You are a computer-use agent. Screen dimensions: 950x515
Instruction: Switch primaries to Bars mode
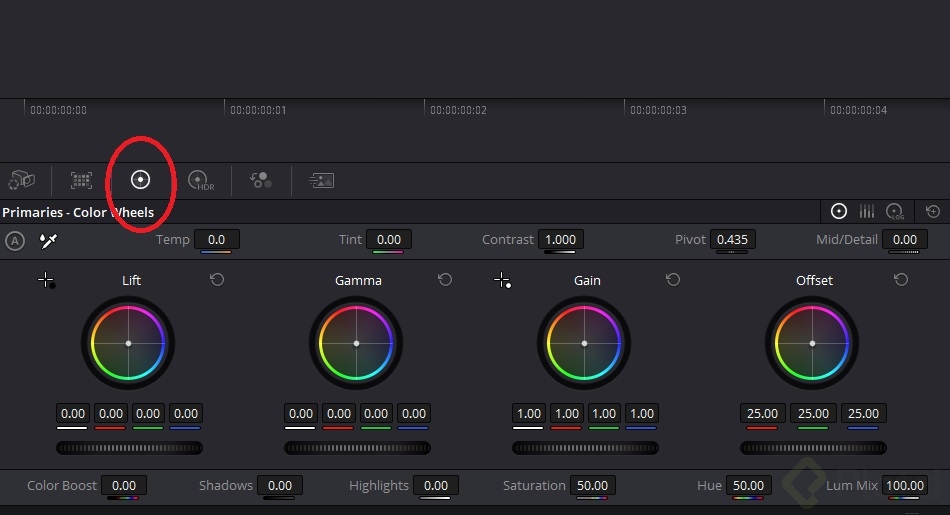(867, 211)
